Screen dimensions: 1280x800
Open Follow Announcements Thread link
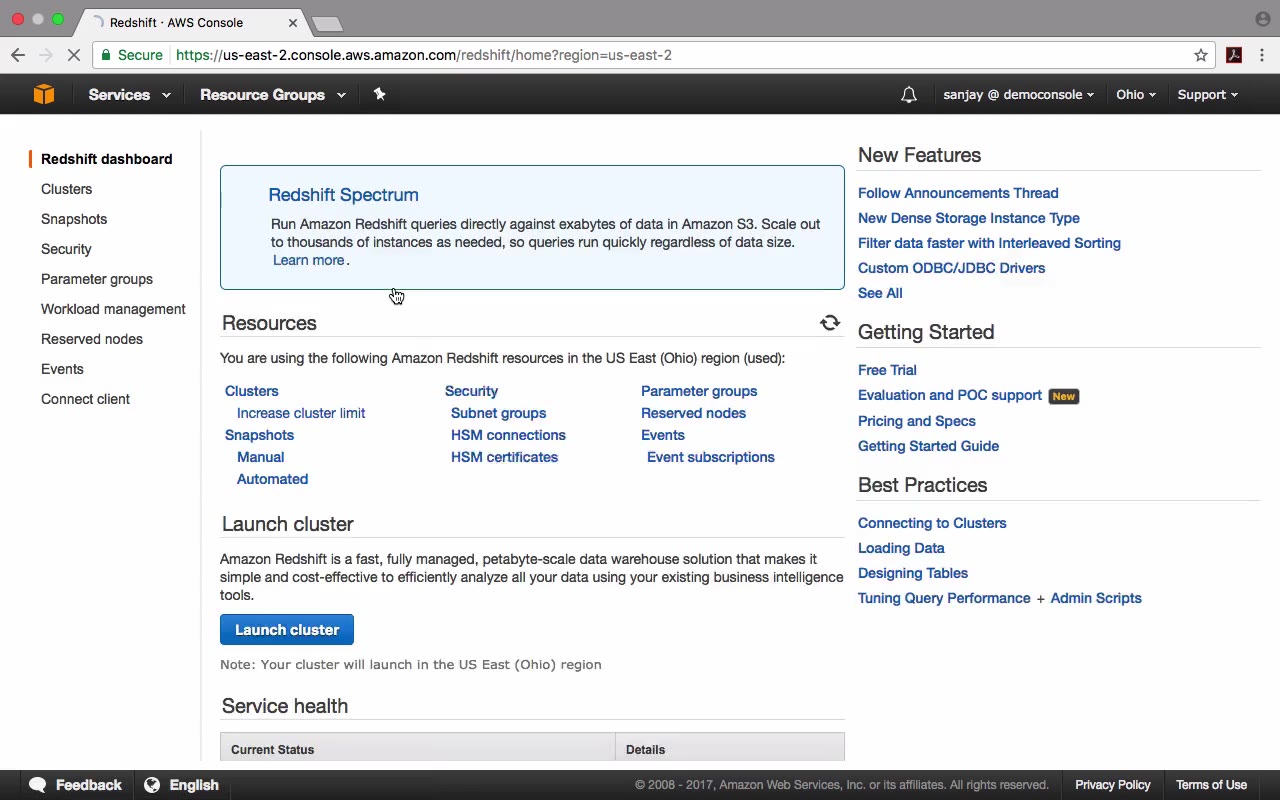click(958, 193)
